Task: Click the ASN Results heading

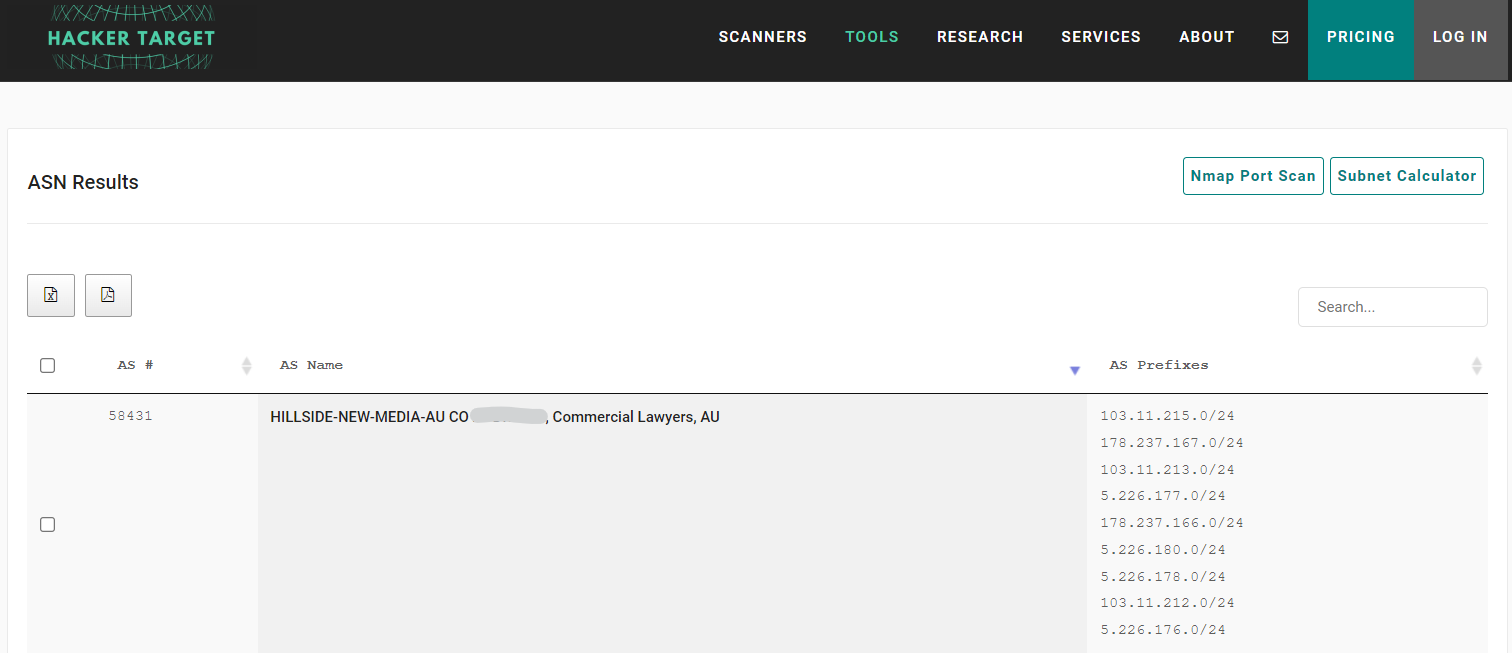Action: [x=83, y=182]
